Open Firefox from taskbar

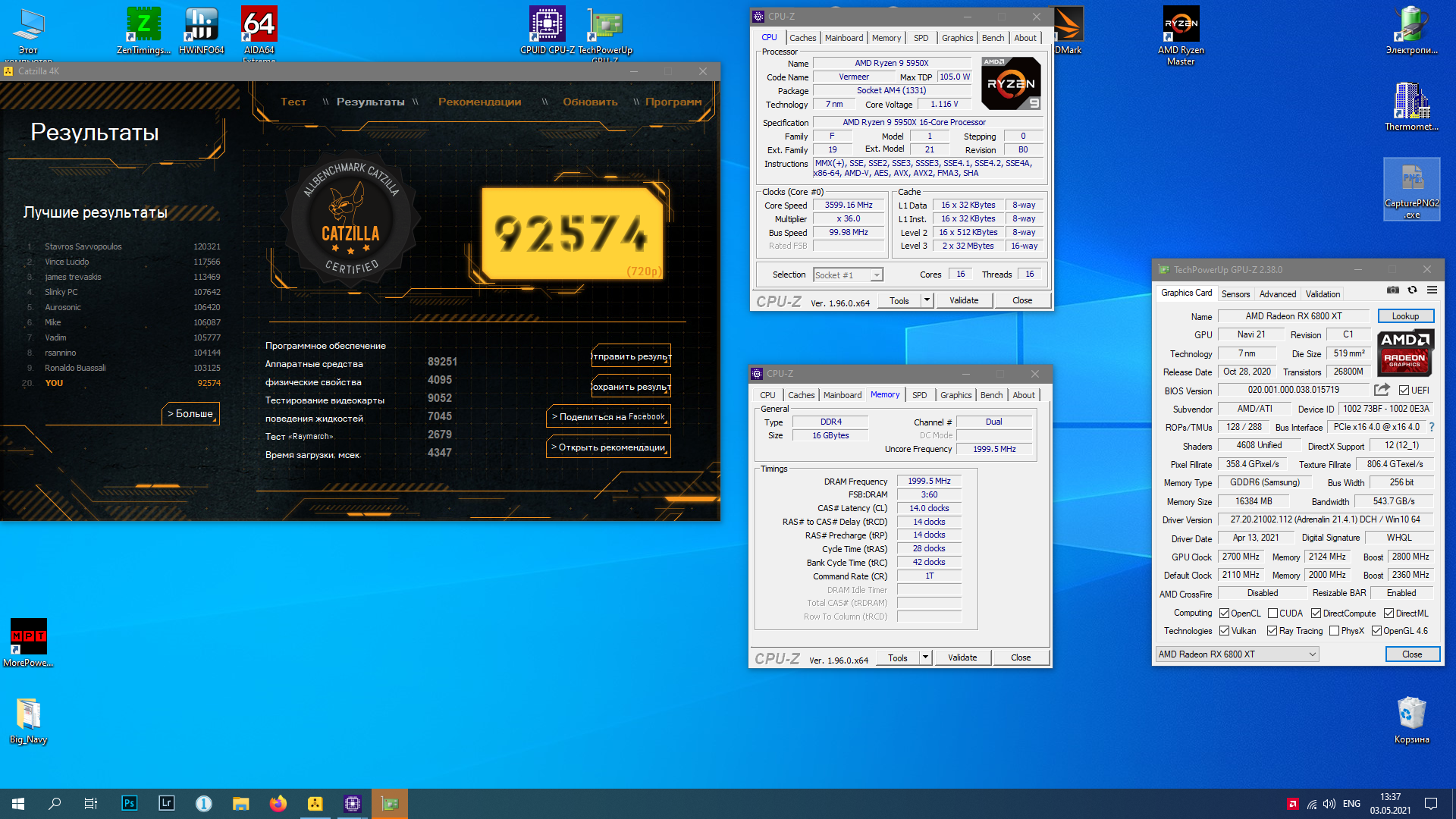(x=278, y=803)
